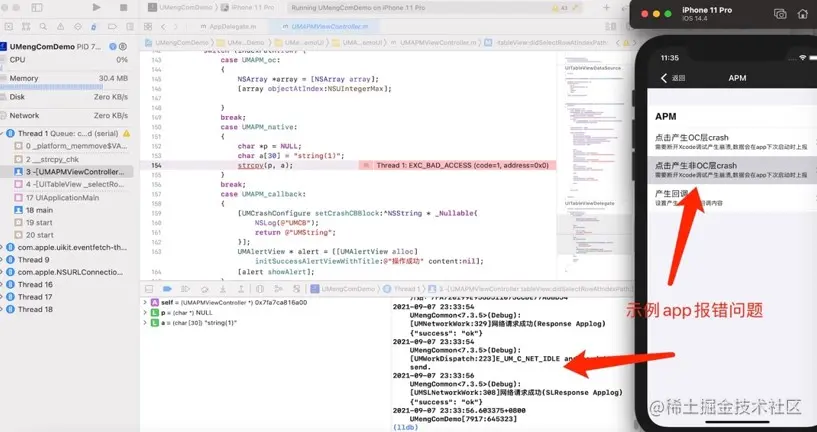Image resolution: width=817 pixels, height=432 pixels.
Task: Click the (lldb) console prompt
Action: tap(405, 427)
